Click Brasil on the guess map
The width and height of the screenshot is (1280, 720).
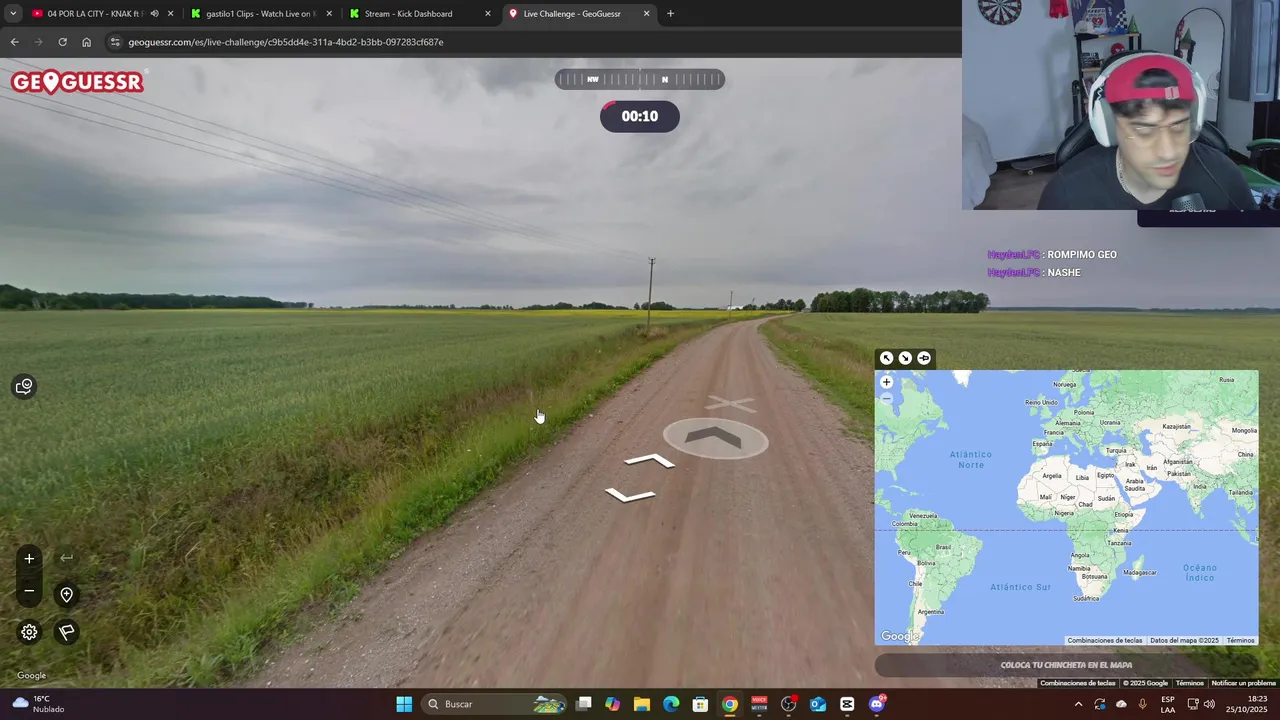click(943, 547)
